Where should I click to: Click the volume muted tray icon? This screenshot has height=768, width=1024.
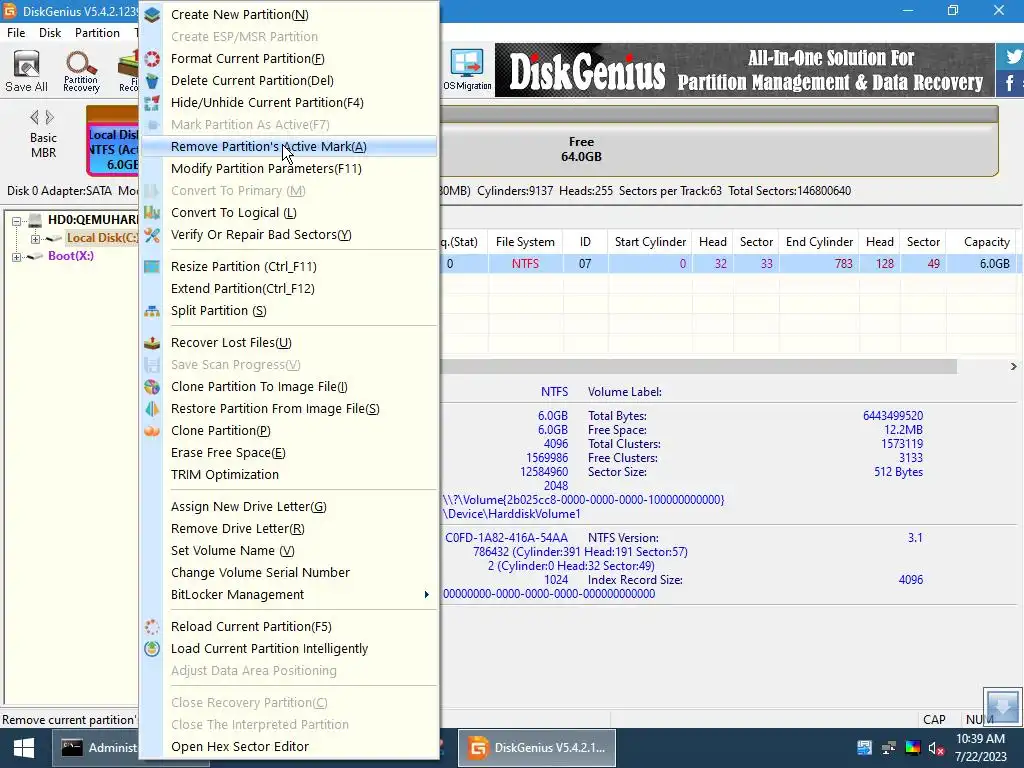pos(936,748)
